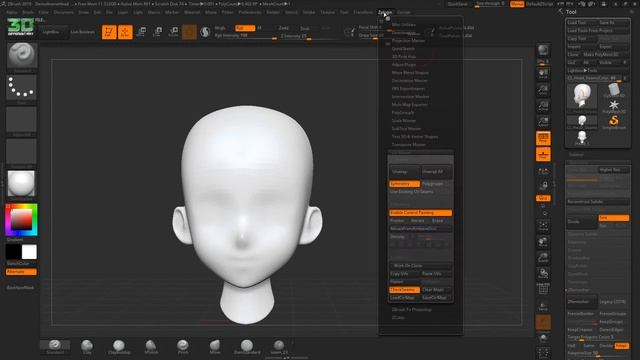Expand the Transpose Master section
This screenshot has height=360, width=640.
click(409, 144)
